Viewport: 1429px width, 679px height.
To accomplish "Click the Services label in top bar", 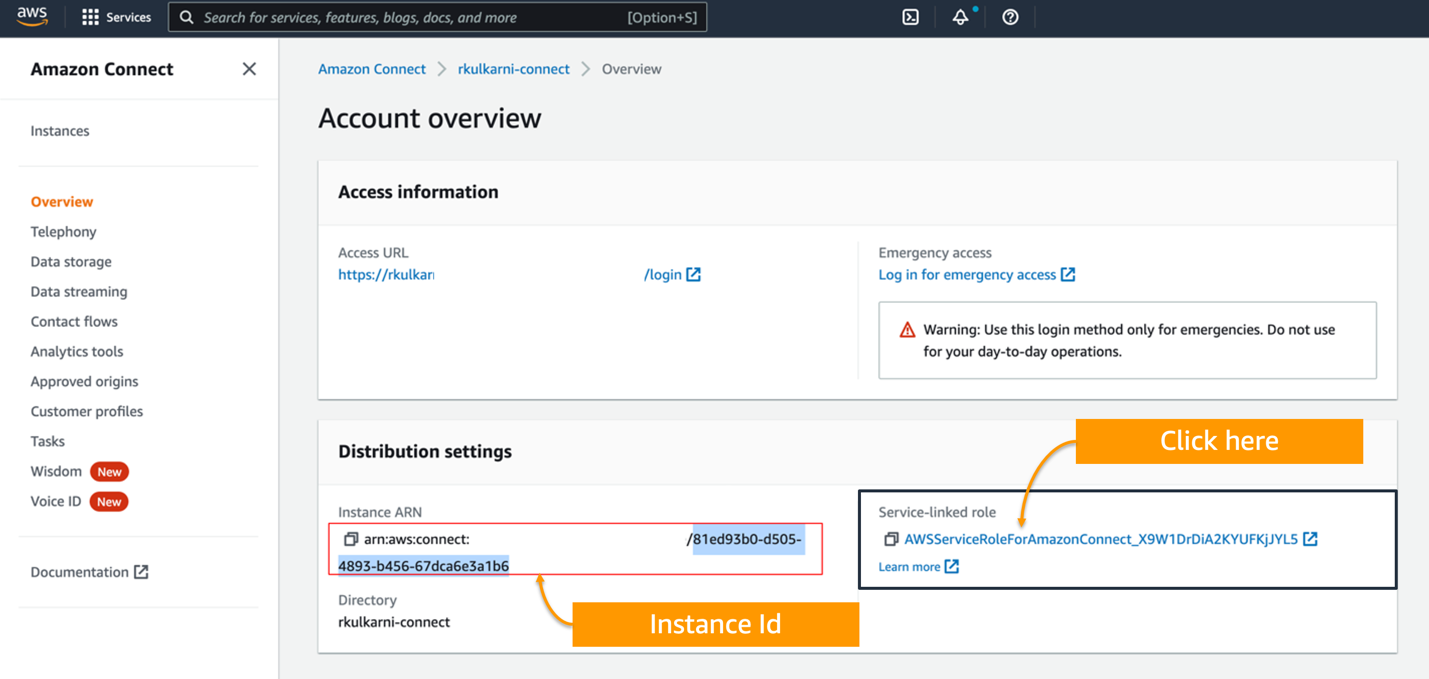I will [128, 17].
